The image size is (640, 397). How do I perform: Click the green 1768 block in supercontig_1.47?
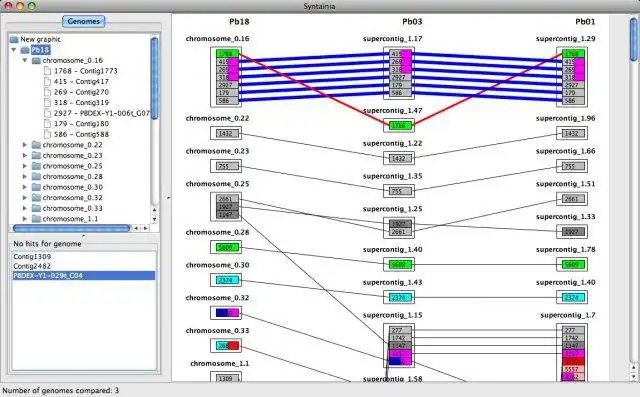click(399, 125)
